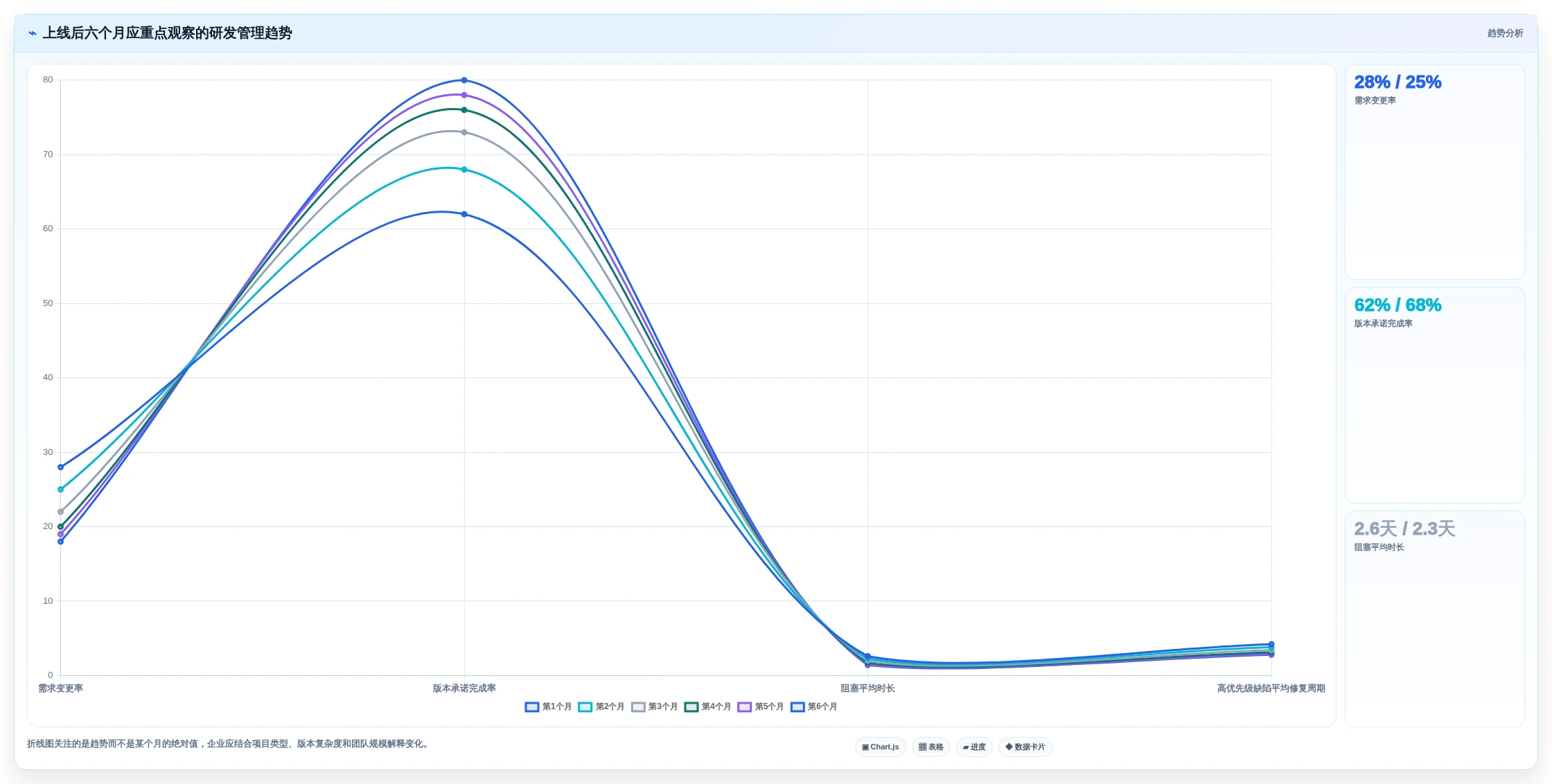Toggle the 第2个月 legend entry

pos(601,706)
